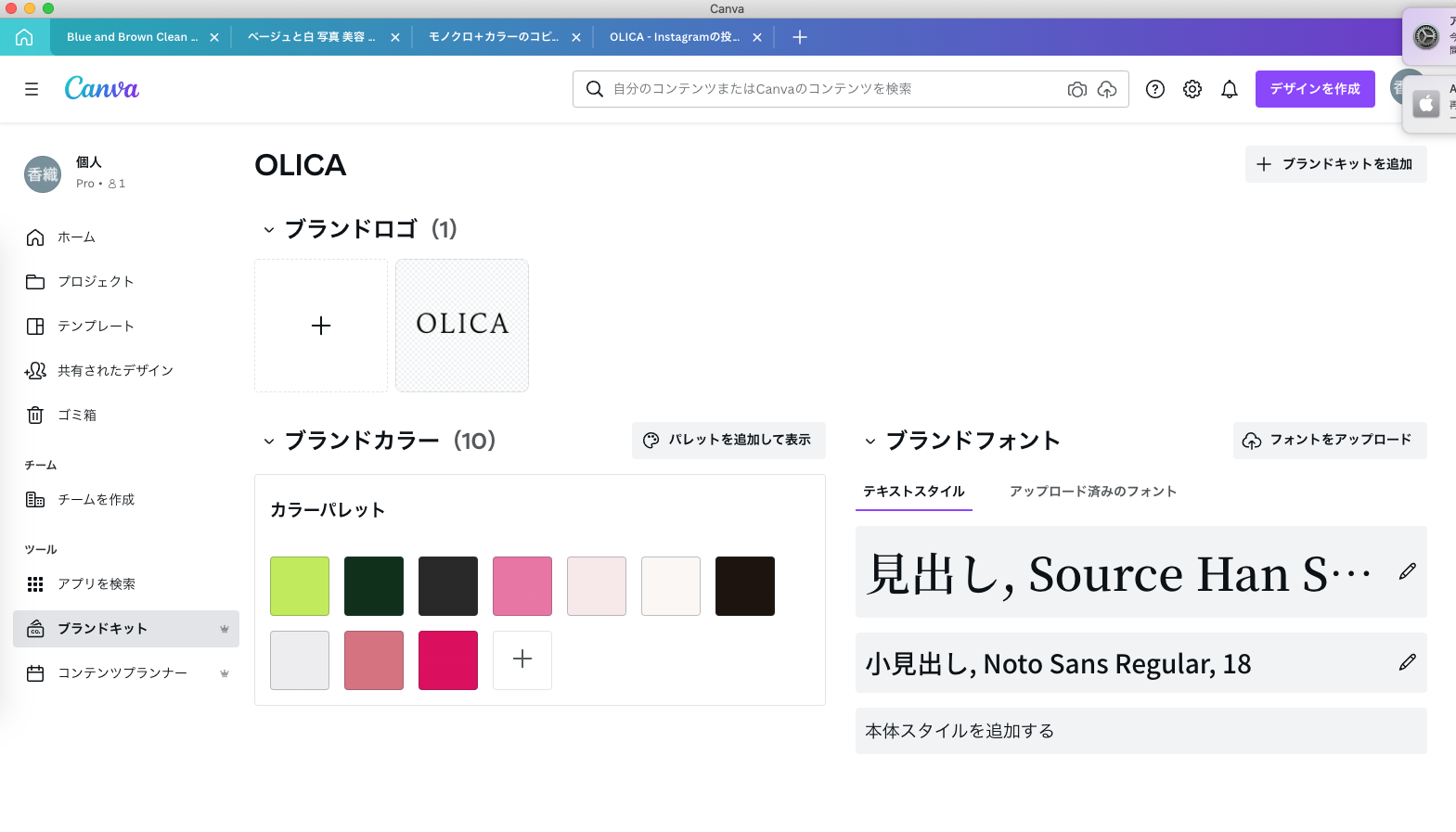Click ブランドキットを追加 button
Image resolution: width=1456 pixels, height=832 pixels.
point(1336,164)
